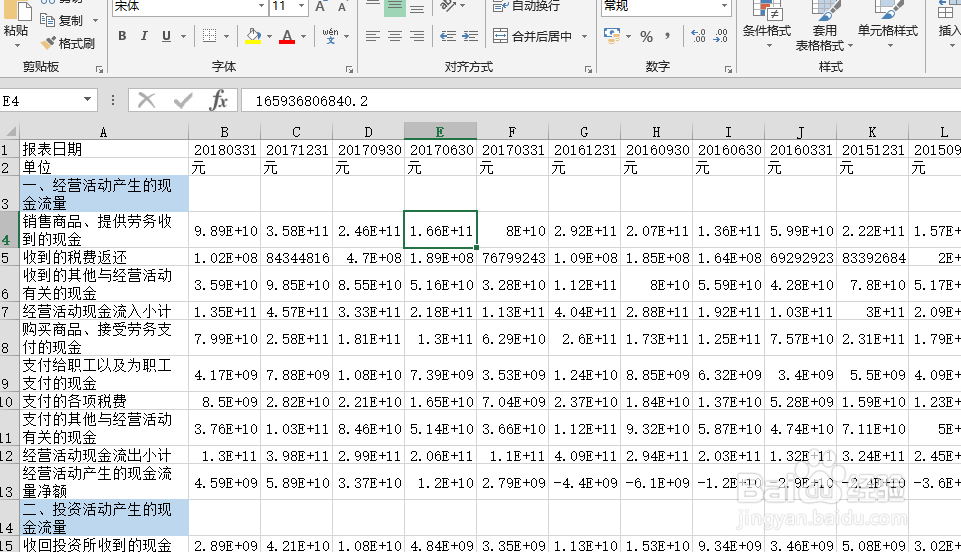
Task: Open font group dialog launcher
Action: click(x=349, y=70)
